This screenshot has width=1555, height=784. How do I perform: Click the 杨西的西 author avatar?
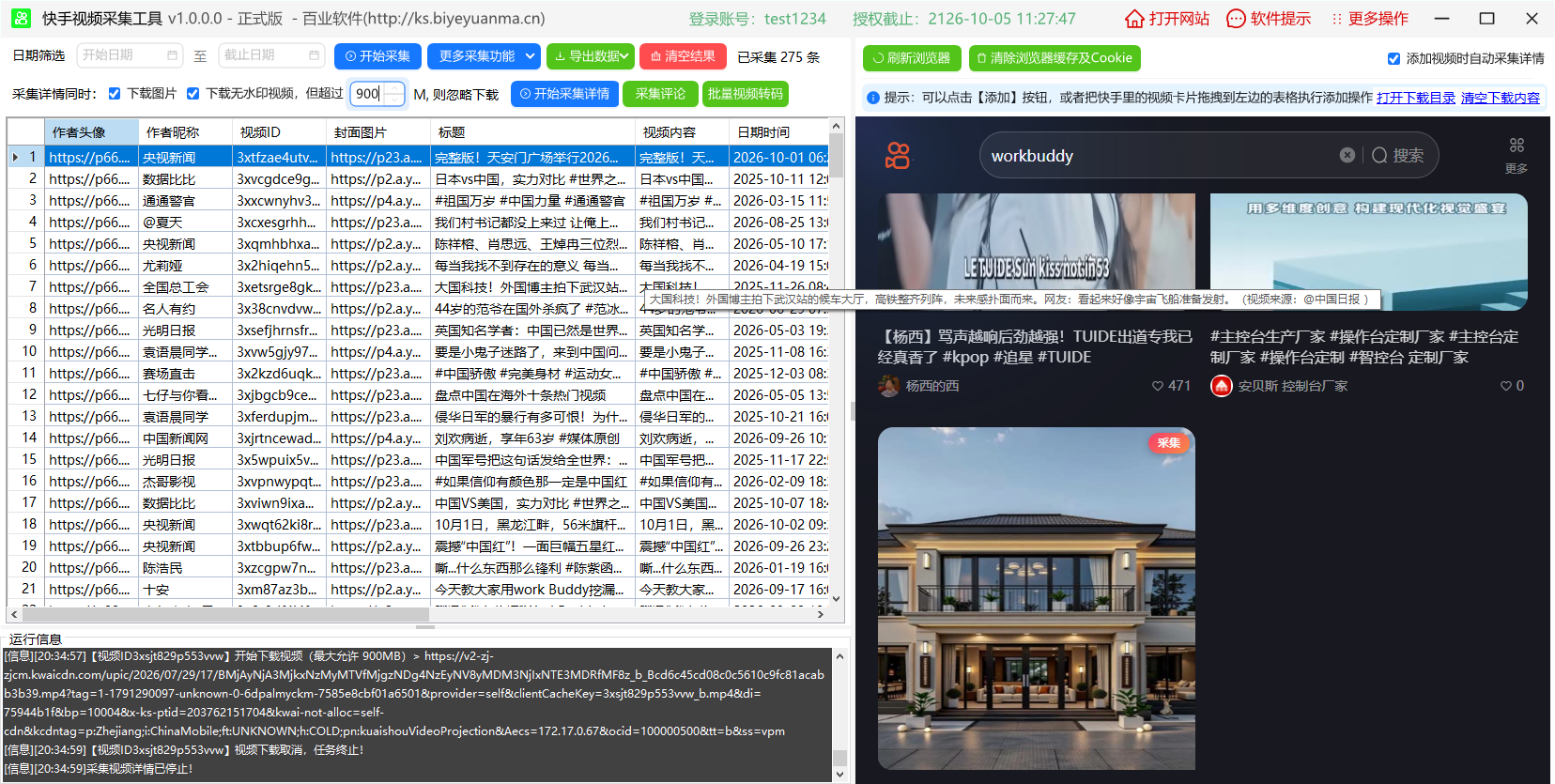click(889, 386)
